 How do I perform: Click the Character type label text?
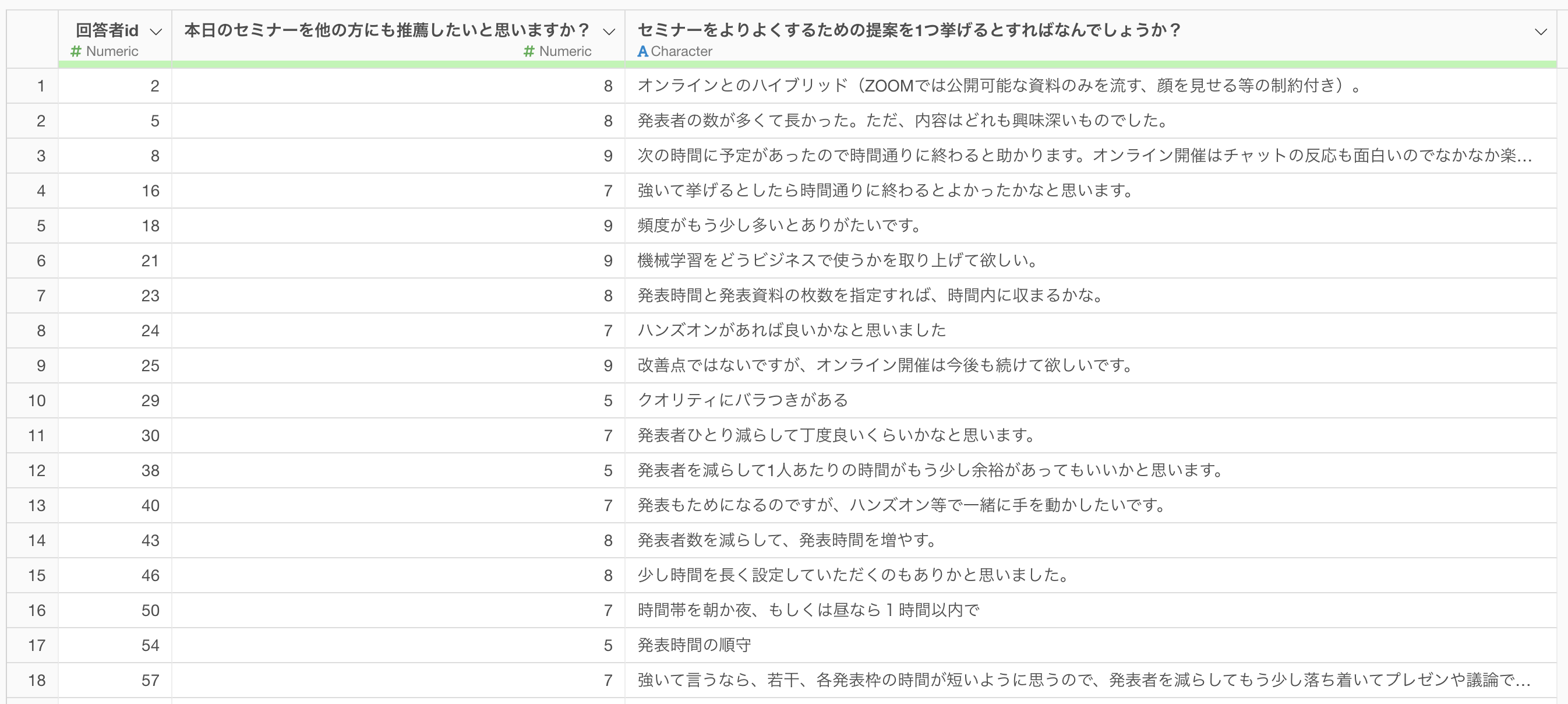tap(681, 52)
